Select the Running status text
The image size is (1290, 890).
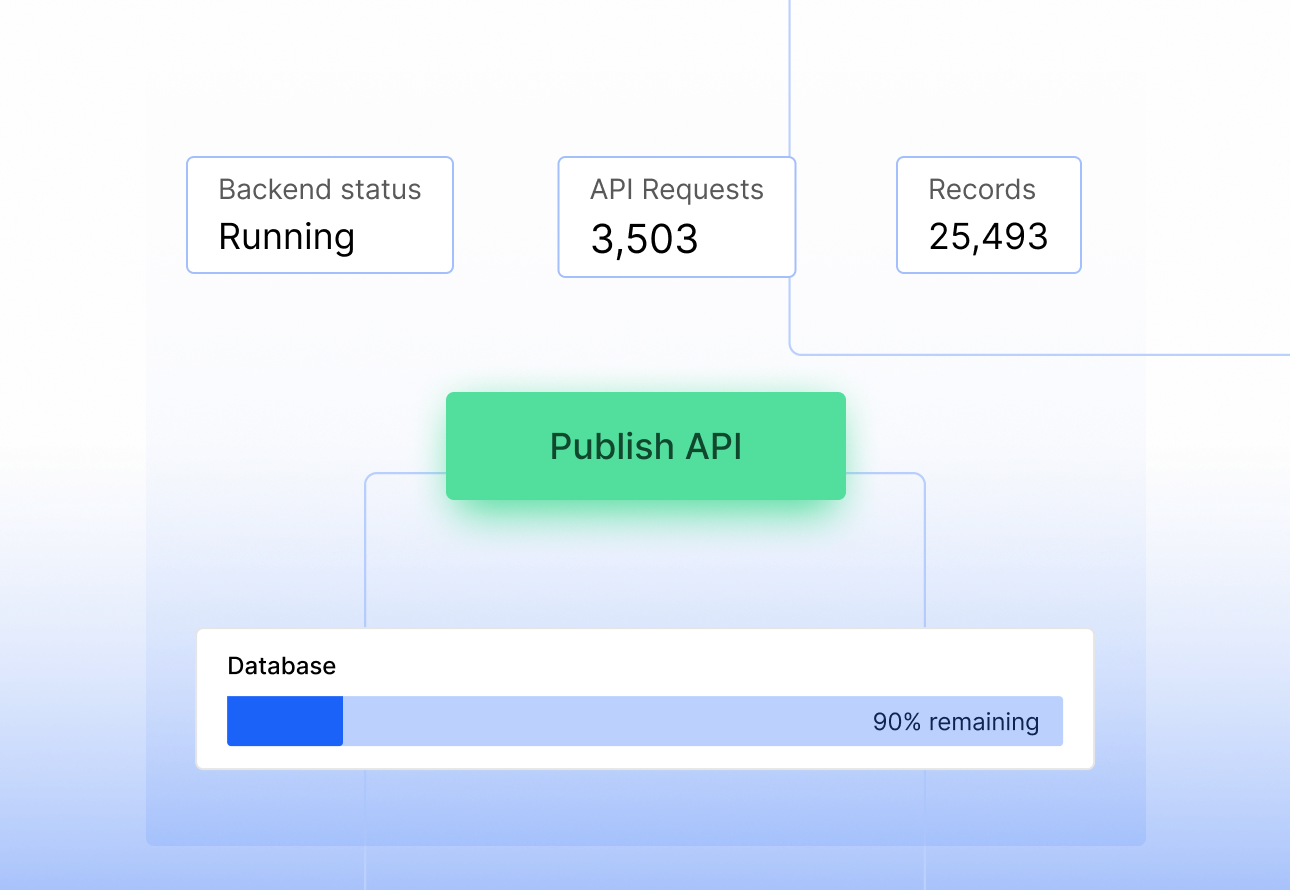(286, 238)
